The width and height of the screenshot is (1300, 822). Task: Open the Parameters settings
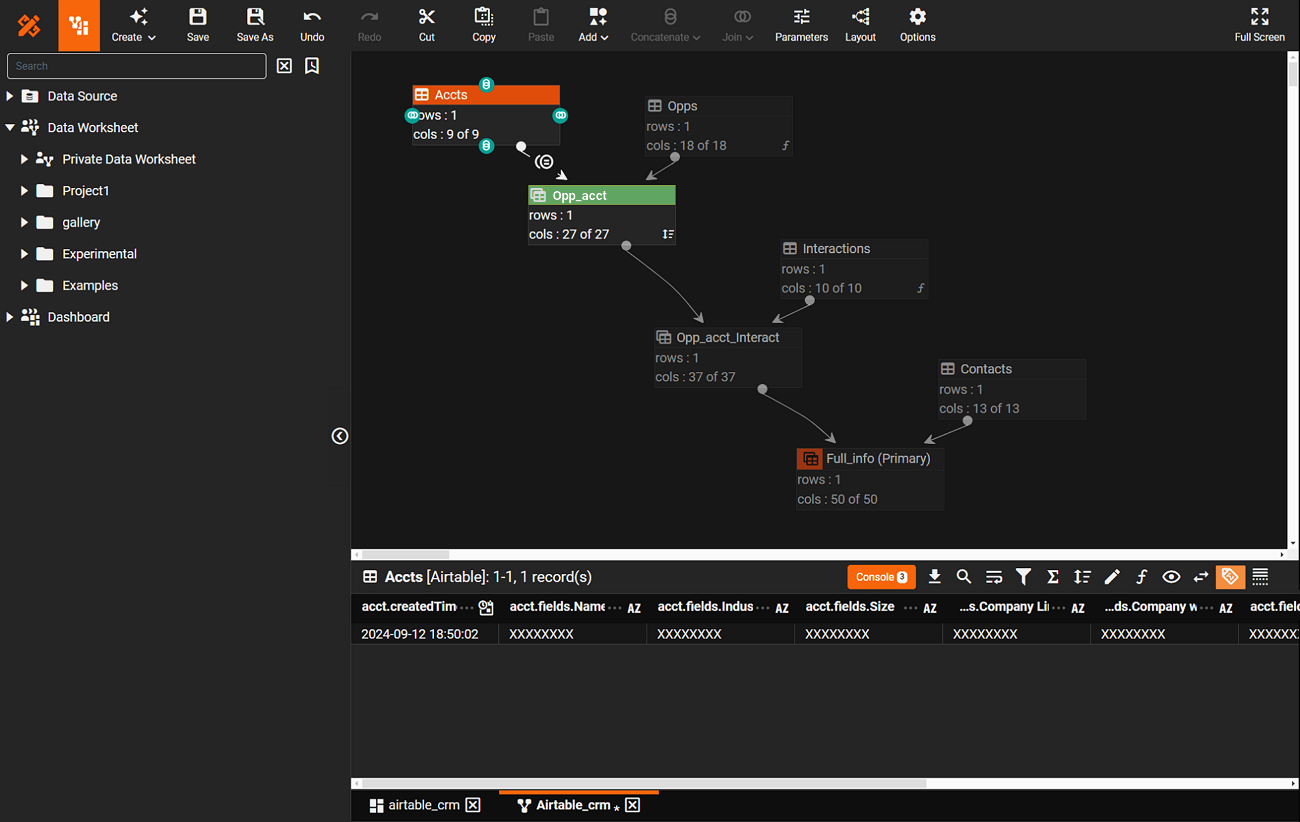tap(801, 24)
